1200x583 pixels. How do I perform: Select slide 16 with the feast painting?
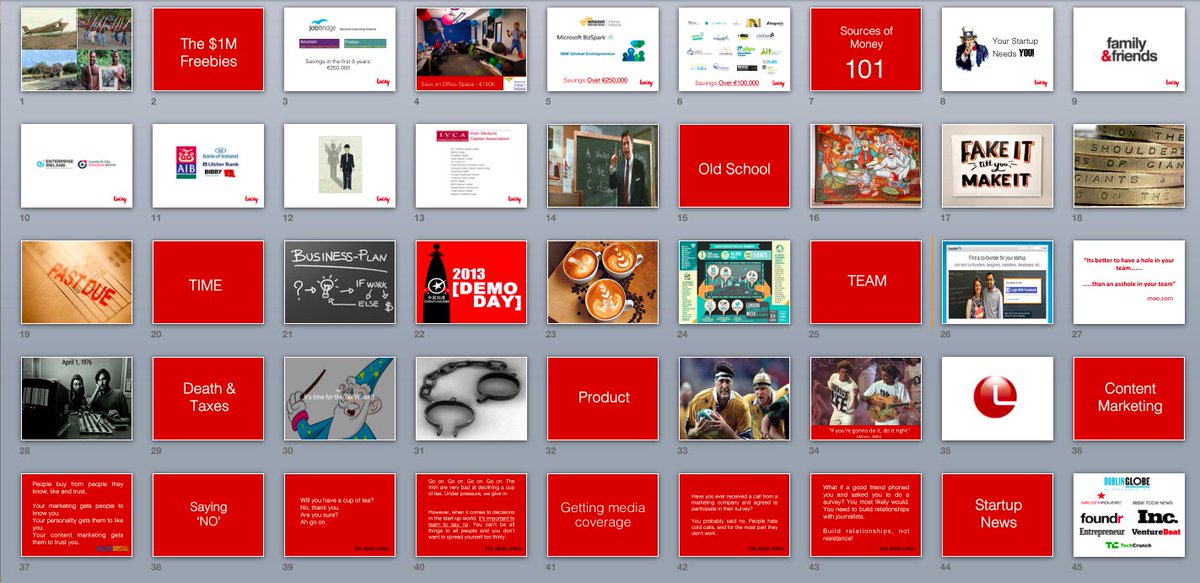tap(866, 166)
